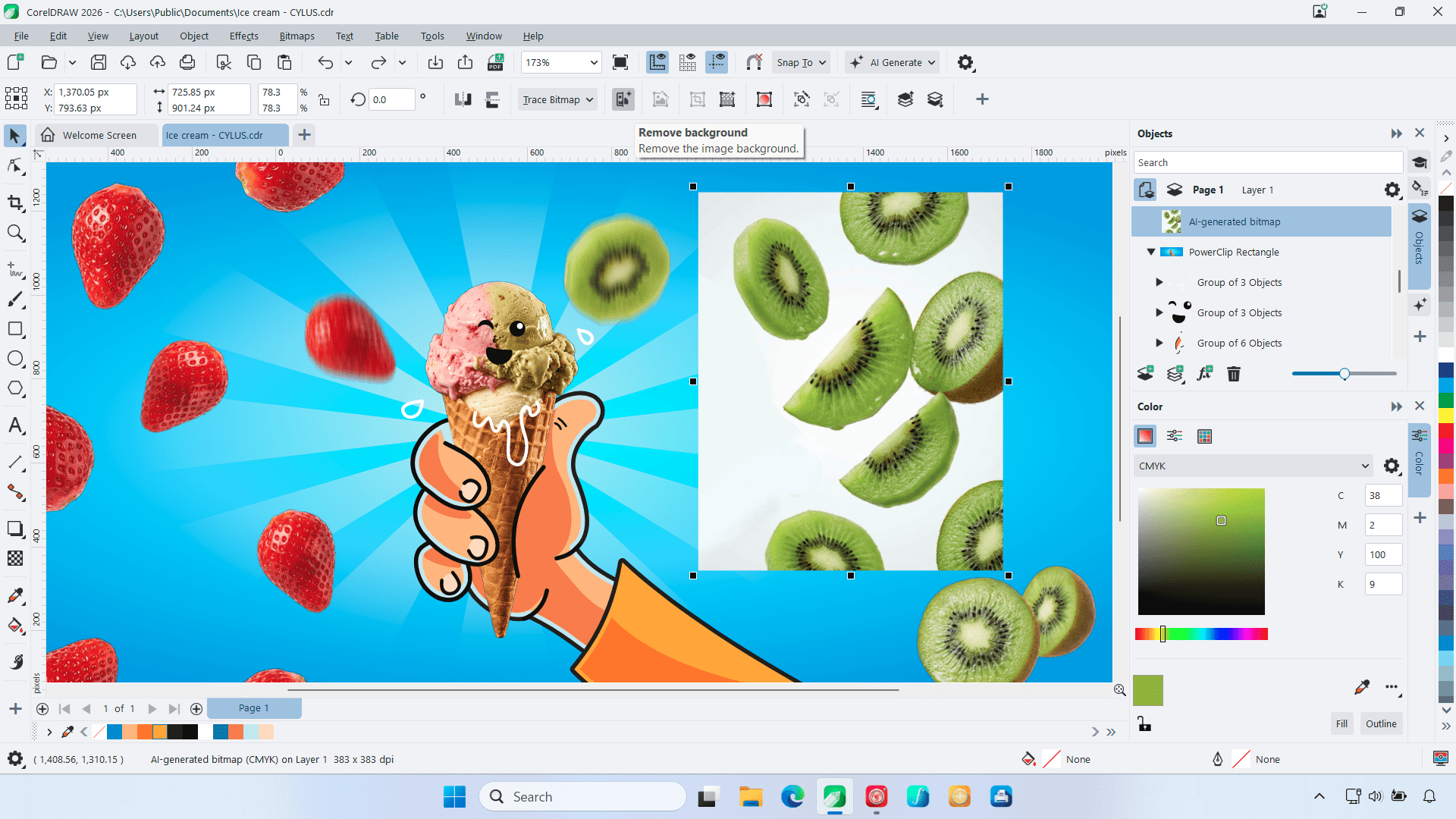This screenshot has width=1456, height=819.
Task: Click the Objects panel Search field
Action: coord(1267,162)
